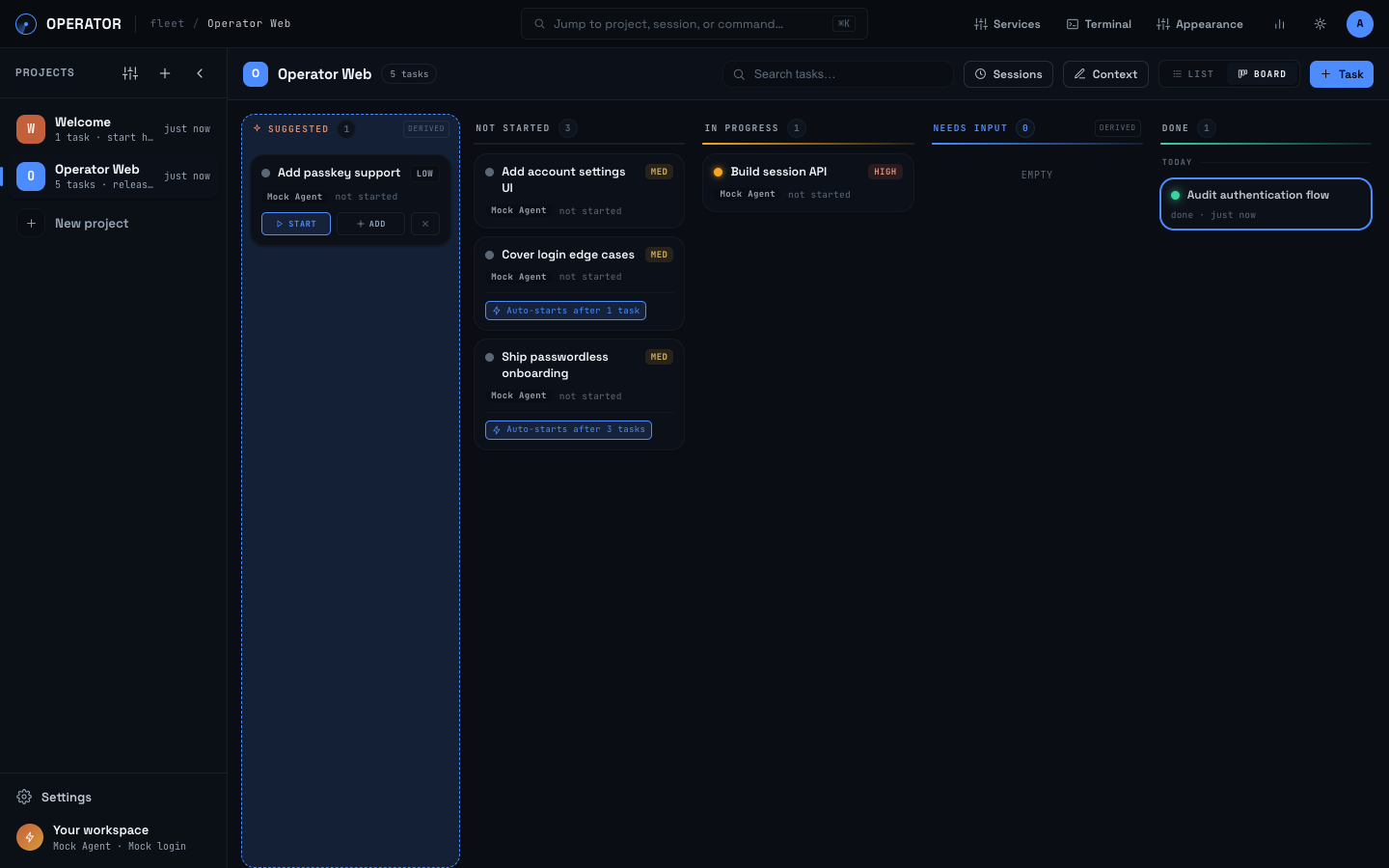Open project filter sliders icon

(x=130, y=73)
